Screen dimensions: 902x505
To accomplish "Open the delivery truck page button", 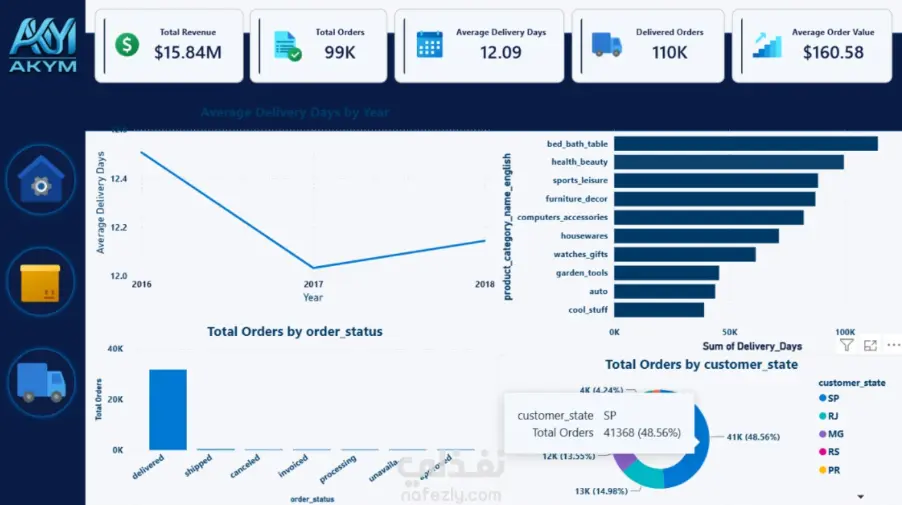I will pos(40,383).
